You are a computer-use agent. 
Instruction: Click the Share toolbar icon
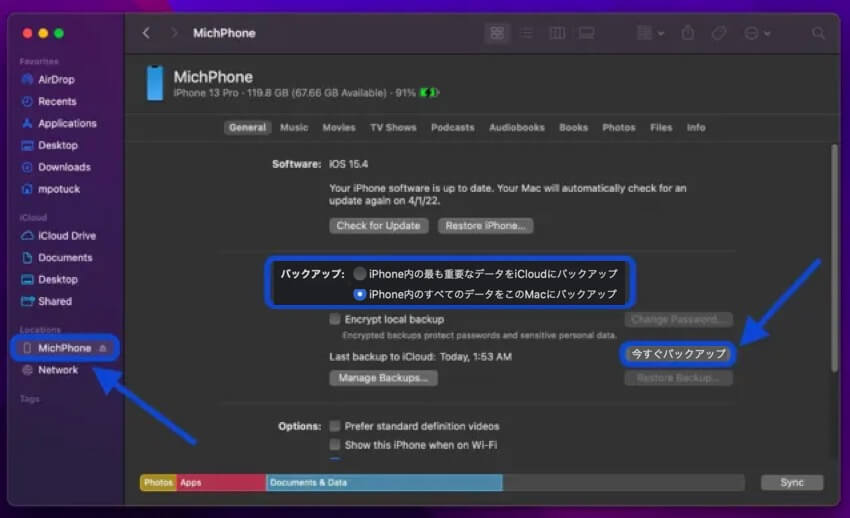[x=688, y=33]
